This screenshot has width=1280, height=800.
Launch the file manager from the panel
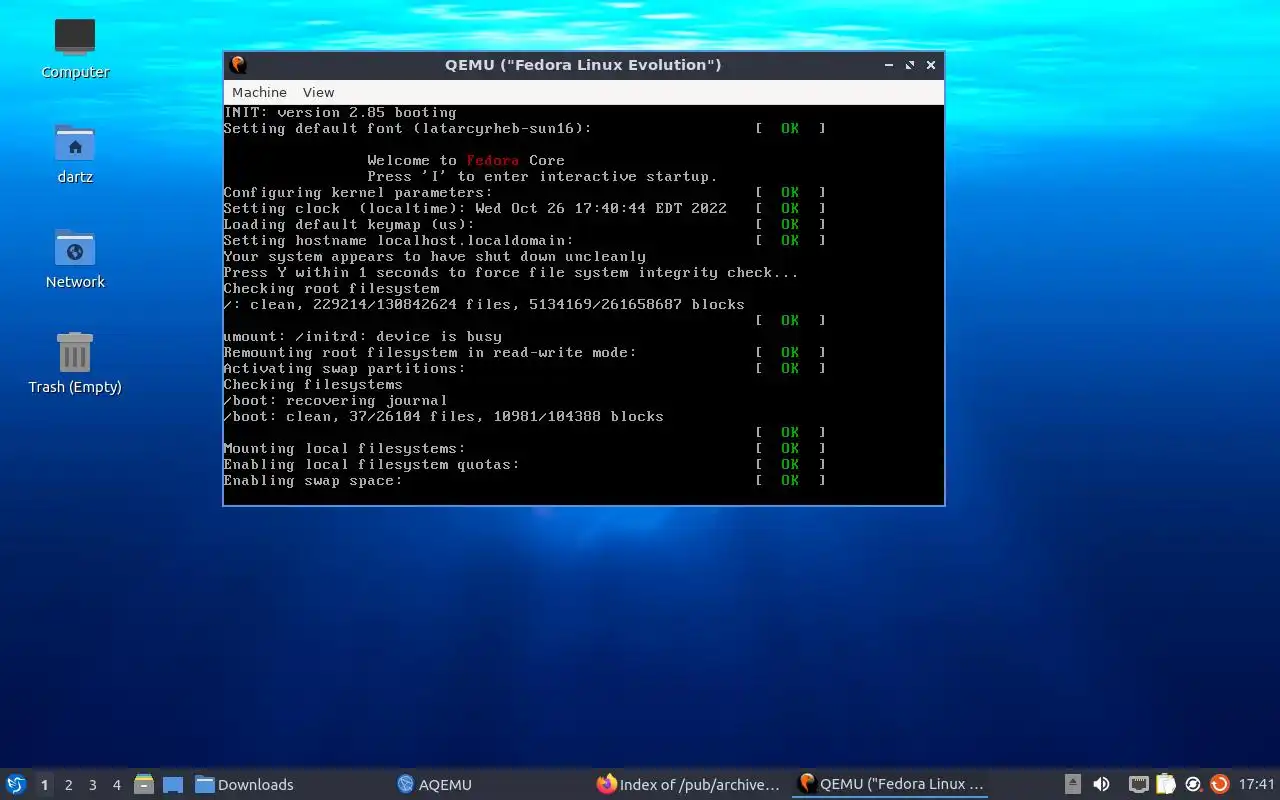[144, 784]
